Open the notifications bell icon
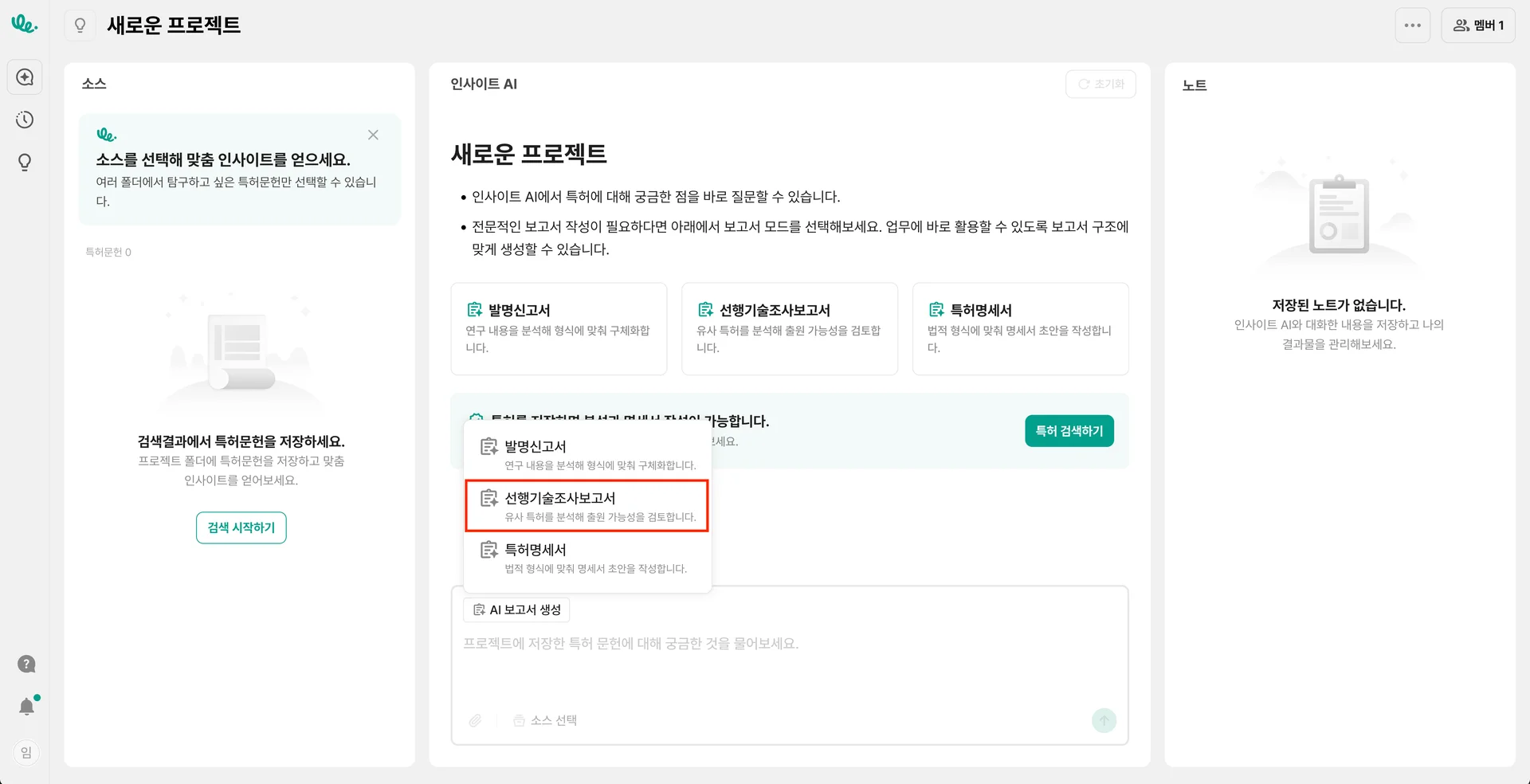 [26, 707]
